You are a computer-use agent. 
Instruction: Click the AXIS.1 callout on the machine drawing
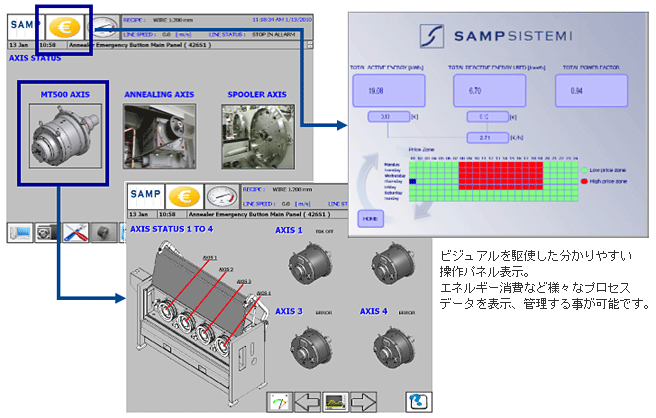coord(210,258)
